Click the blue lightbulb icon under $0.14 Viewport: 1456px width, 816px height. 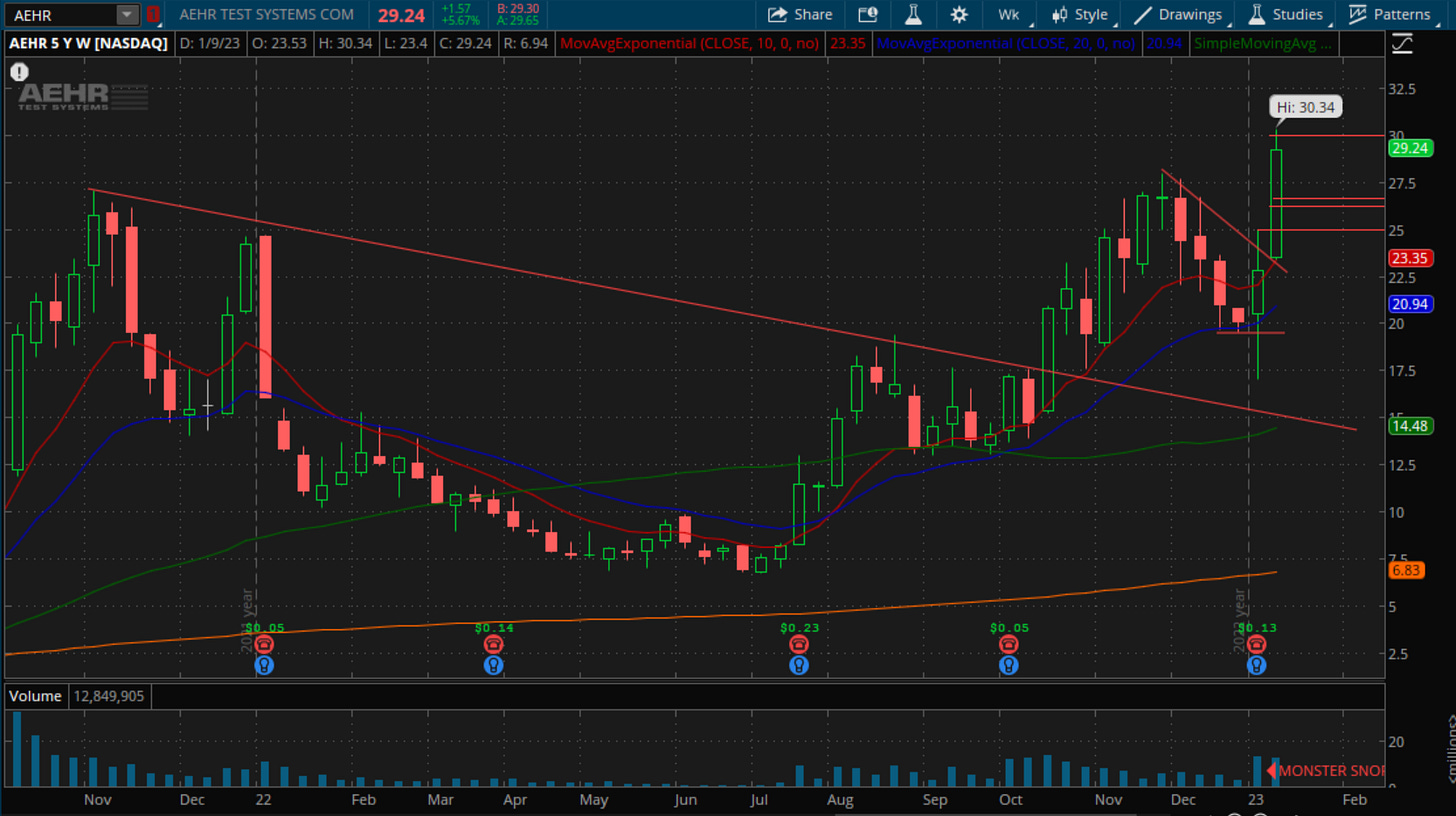(x=494, y=665)
